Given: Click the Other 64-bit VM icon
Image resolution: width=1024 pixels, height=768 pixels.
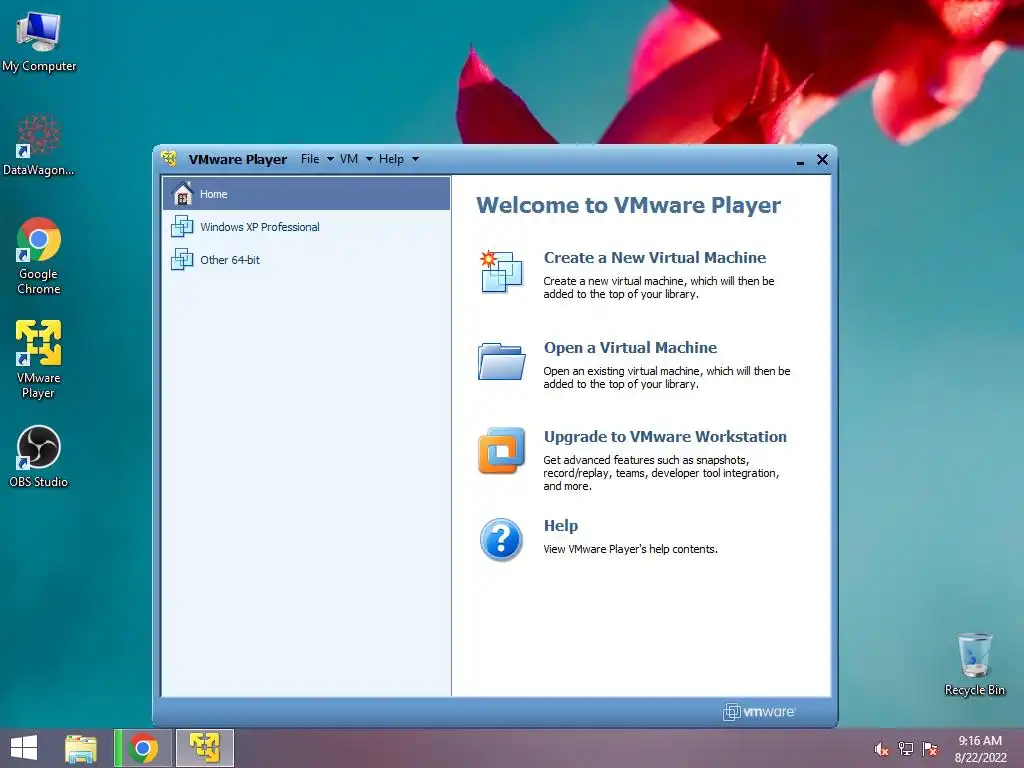Looking at the screenshot, I should [182, 259].
